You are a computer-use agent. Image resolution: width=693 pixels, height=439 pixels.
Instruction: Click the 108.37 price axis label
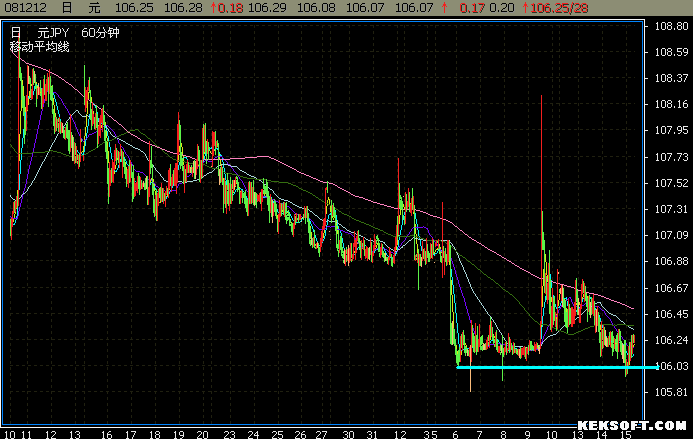(671, 78)
